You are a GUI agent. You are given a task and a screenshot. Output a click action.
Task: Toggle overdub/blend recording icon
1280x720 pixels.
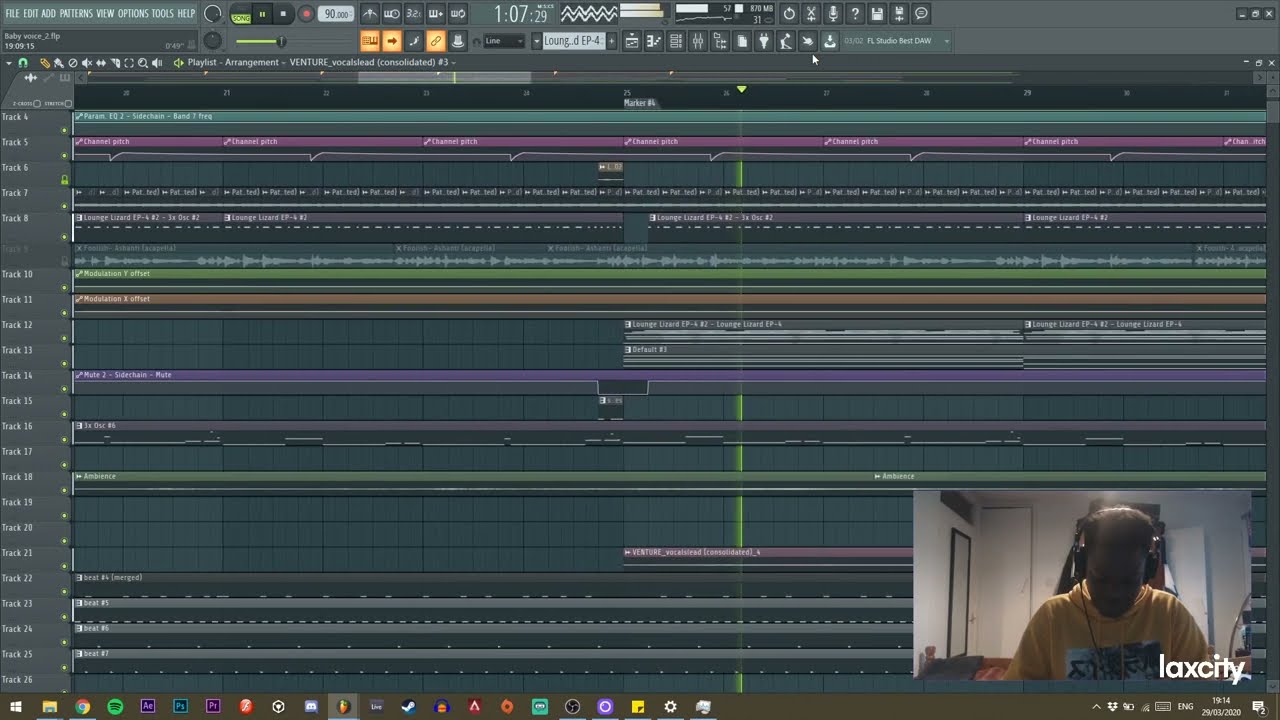click(x=435, y=14)
